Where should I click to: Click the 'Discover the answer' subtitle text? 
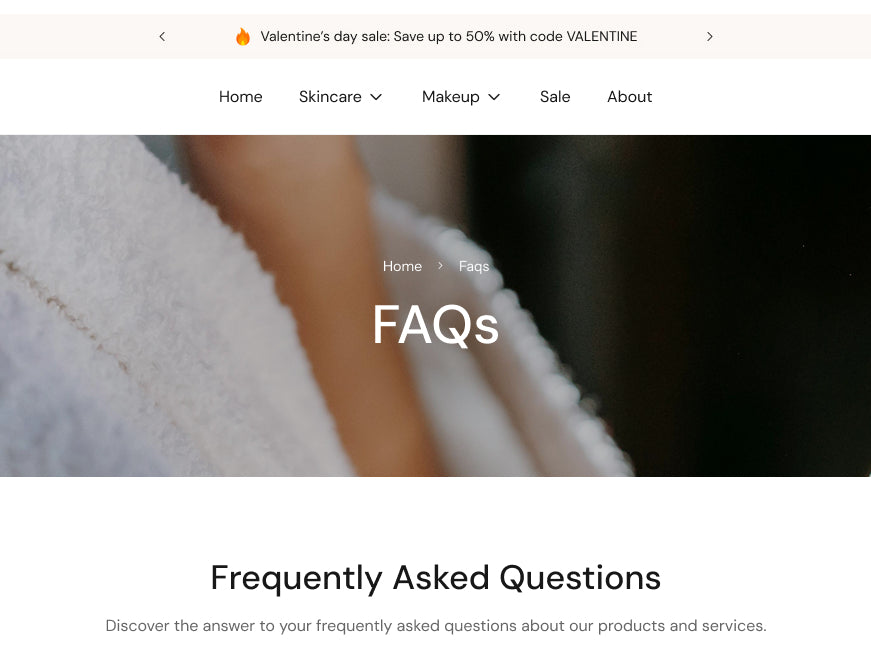(x=436, y=626)
